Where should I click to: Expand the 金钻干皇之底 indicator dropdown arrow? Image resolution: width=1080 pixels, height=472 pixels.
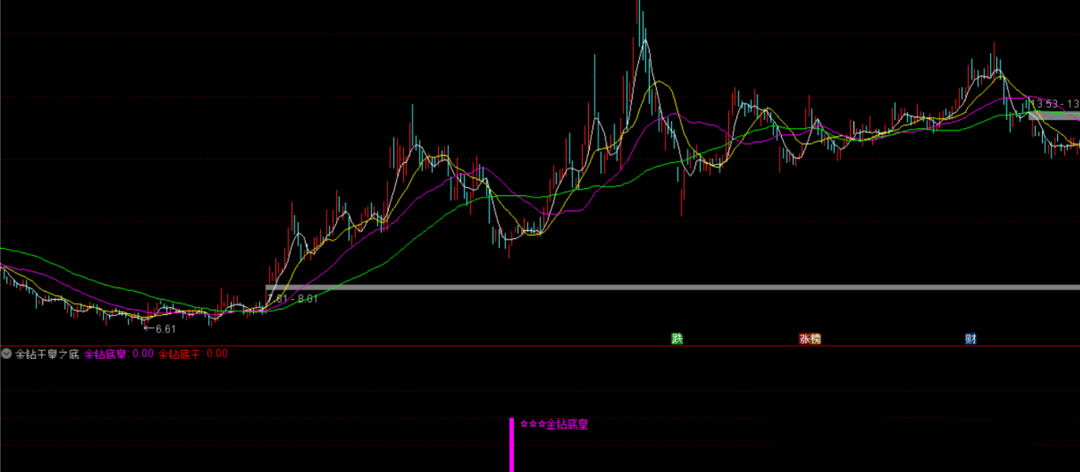[x=7, y=353]
